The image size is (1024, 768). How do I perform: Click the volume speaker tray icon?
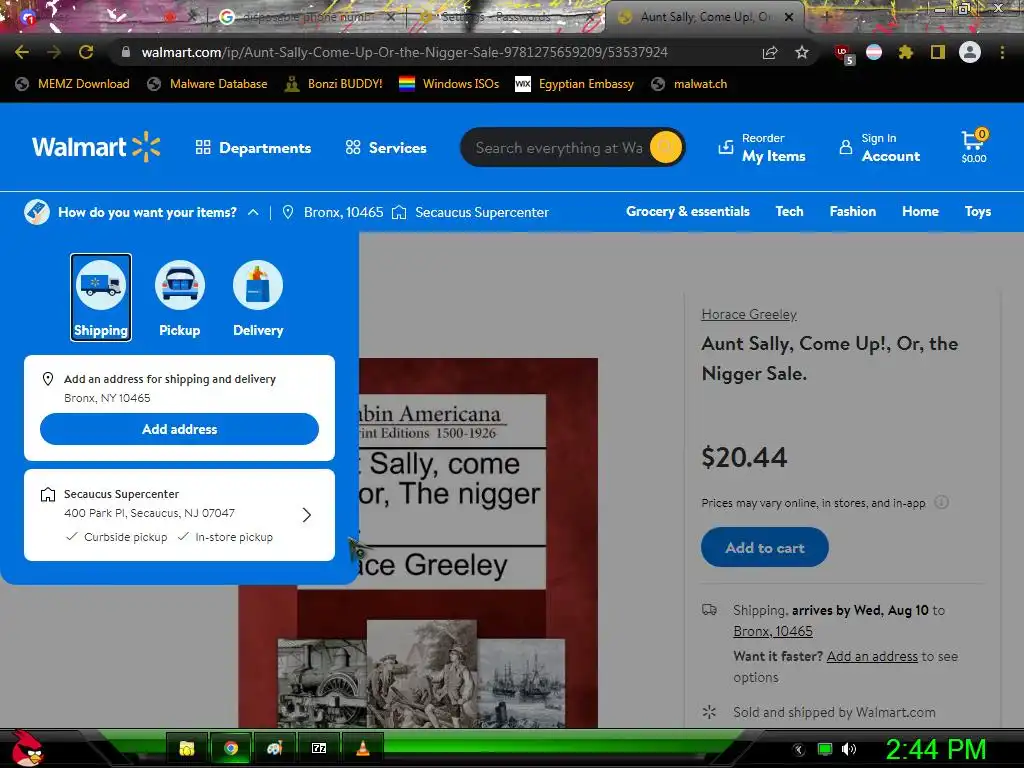[x=849, y=749]
